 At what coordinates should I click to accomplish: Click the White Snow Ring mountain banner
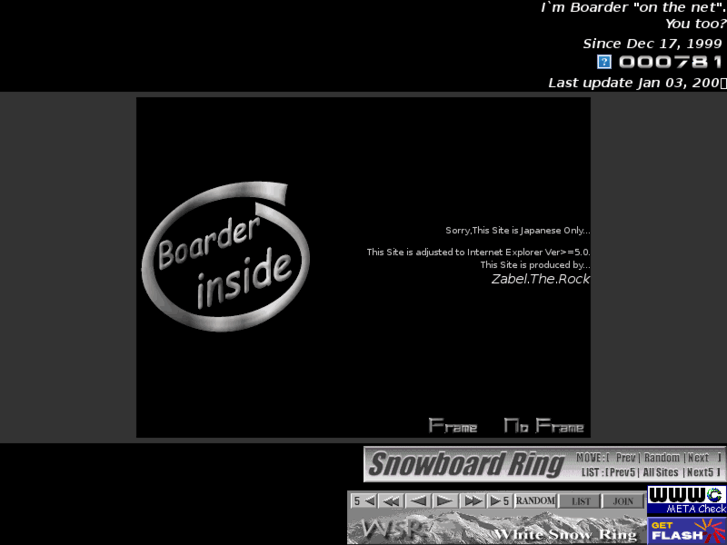click(x=497, y=527)
